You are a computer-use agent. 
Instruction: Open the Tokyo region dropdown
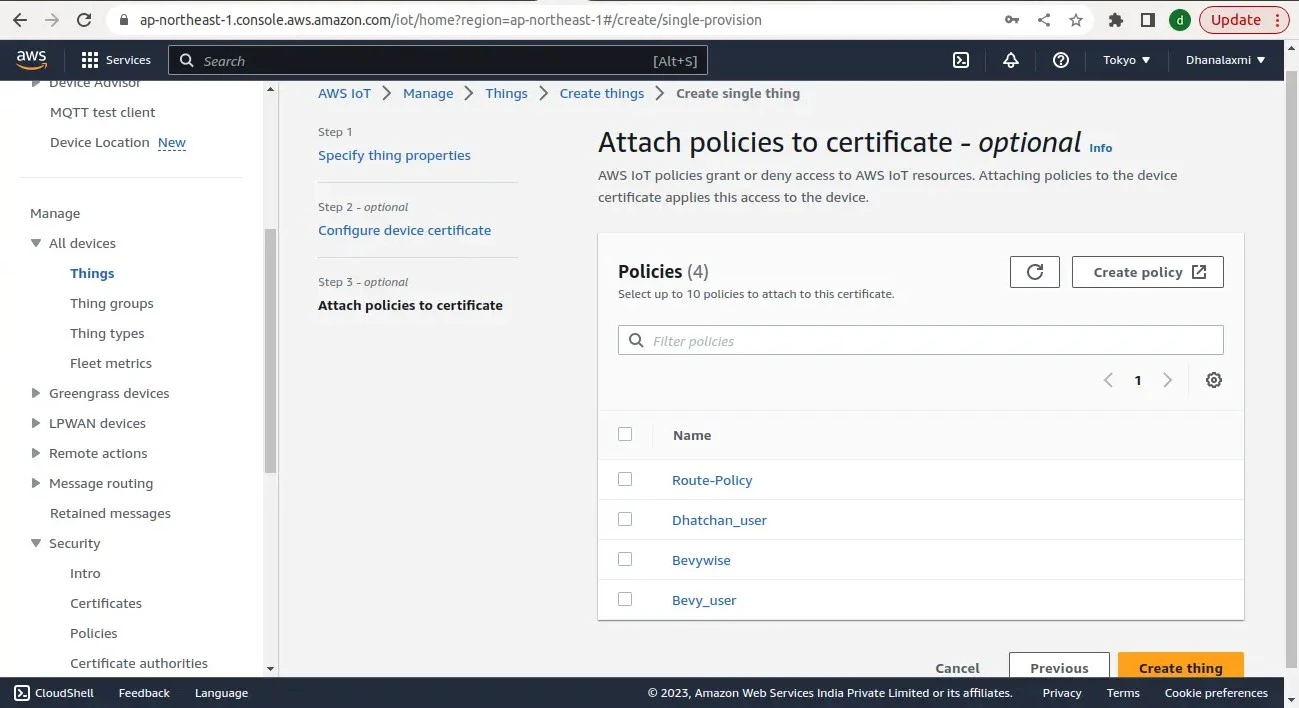click(1126, 60)
